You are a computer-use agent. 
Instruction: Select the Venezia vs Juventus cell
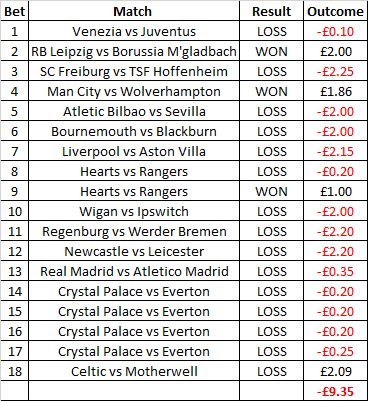coord(134,31)
